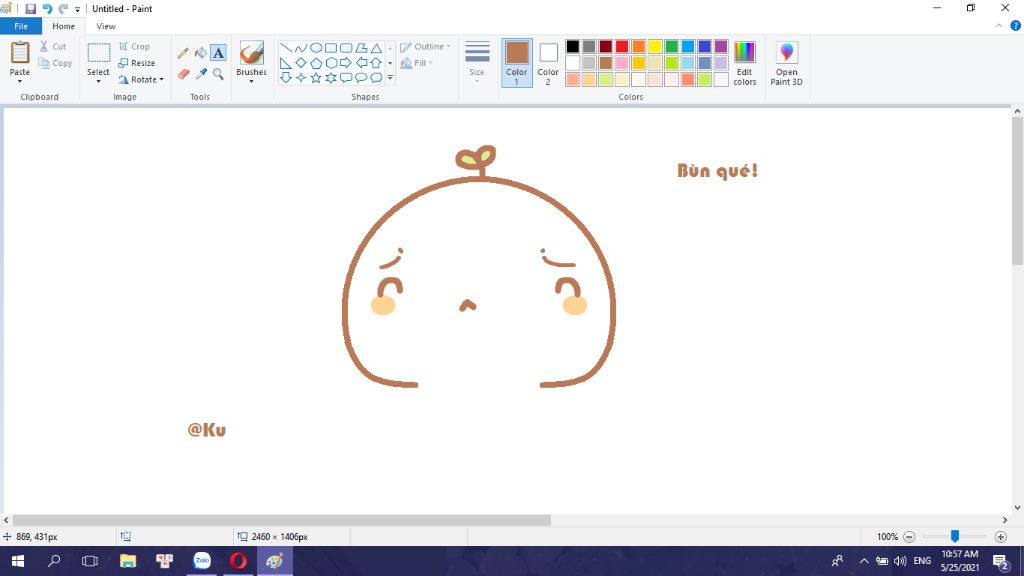The width and height of the screenshot is (1024, 576).
Task: Select the Text tool
Action: coord(218,53)
